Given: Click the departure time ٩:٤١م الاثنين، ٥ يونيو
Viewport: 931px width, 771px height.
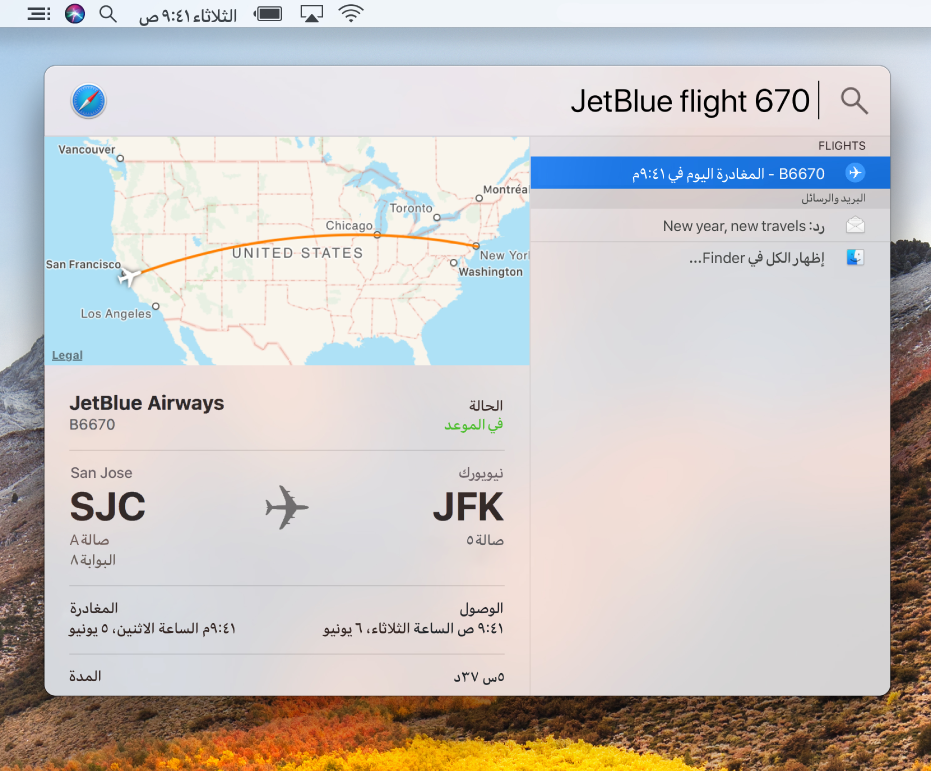Looking at the screenshot, I should click(x=153, y=629).
